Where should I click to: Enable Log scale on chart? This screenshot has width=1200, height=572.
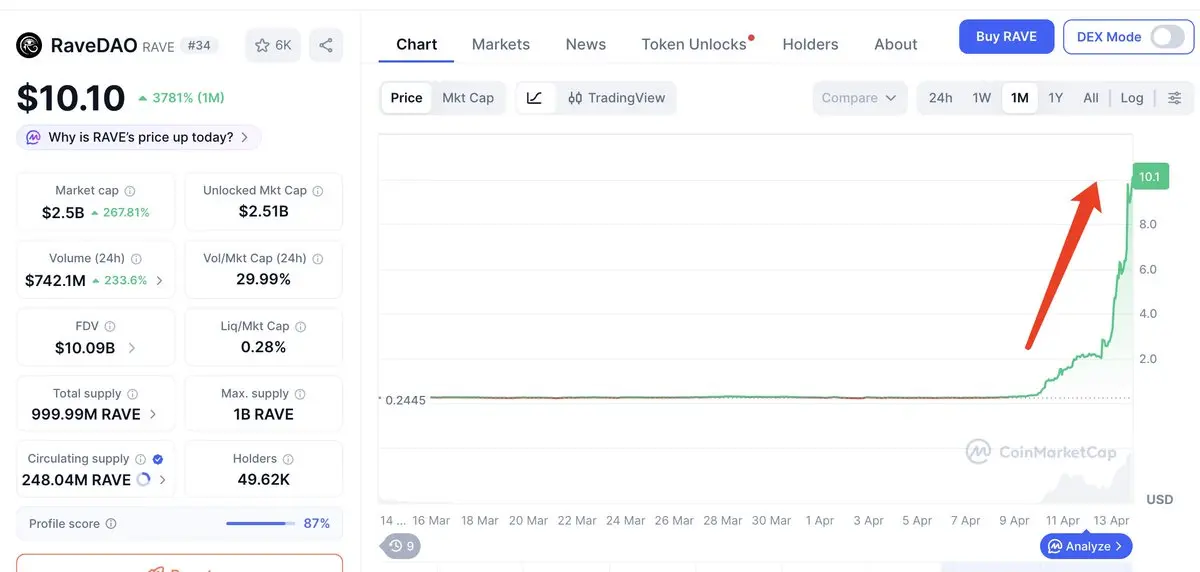[1132, 98]
